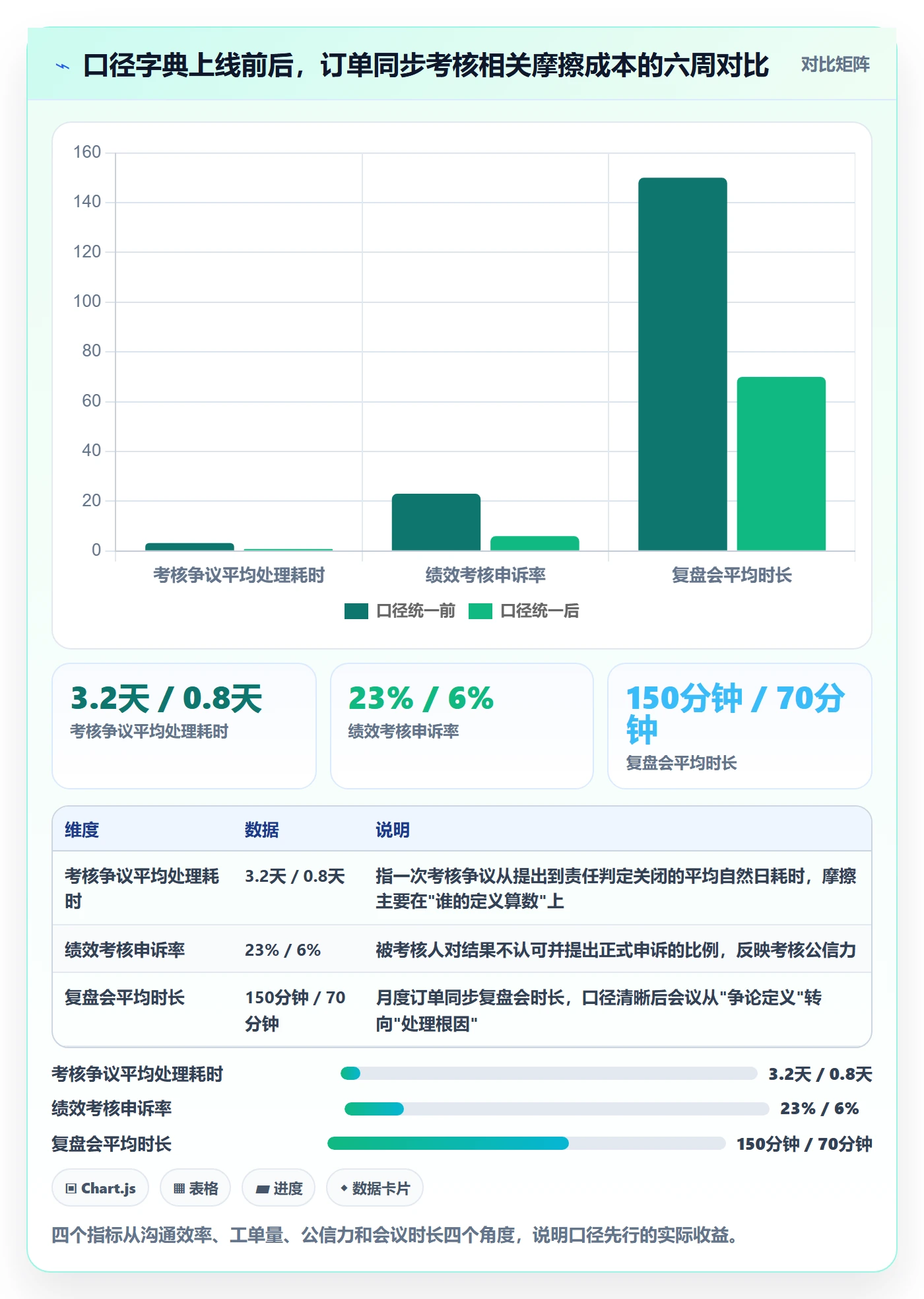Click the 考核争议平均处理耗时 progress bar
Viewport: 924px width, 1299px height.
(548, 1073)
